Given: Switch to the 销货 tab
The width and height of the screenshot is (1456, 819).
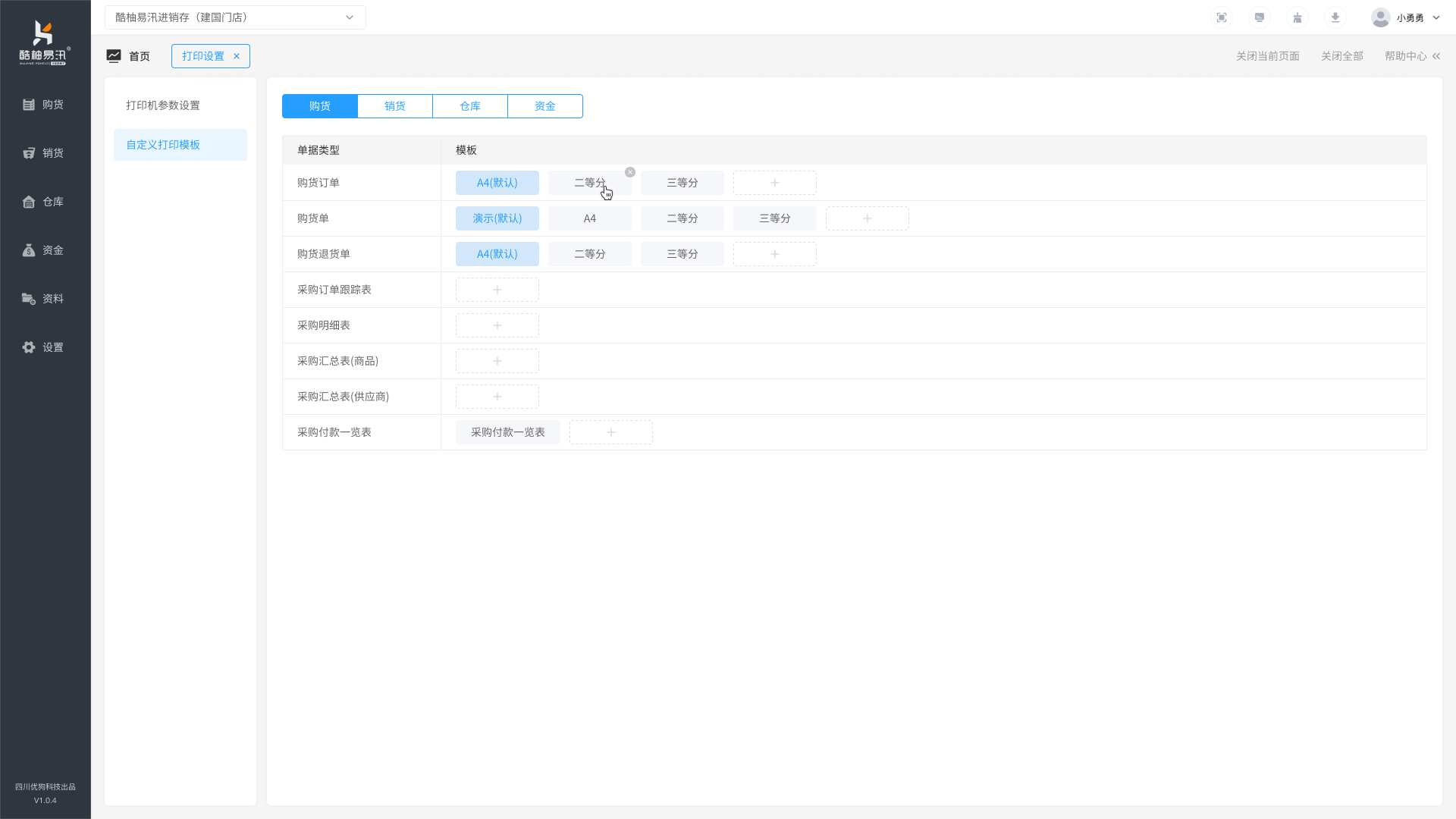Looking at the screenshot, I should [x=395, y=106].
